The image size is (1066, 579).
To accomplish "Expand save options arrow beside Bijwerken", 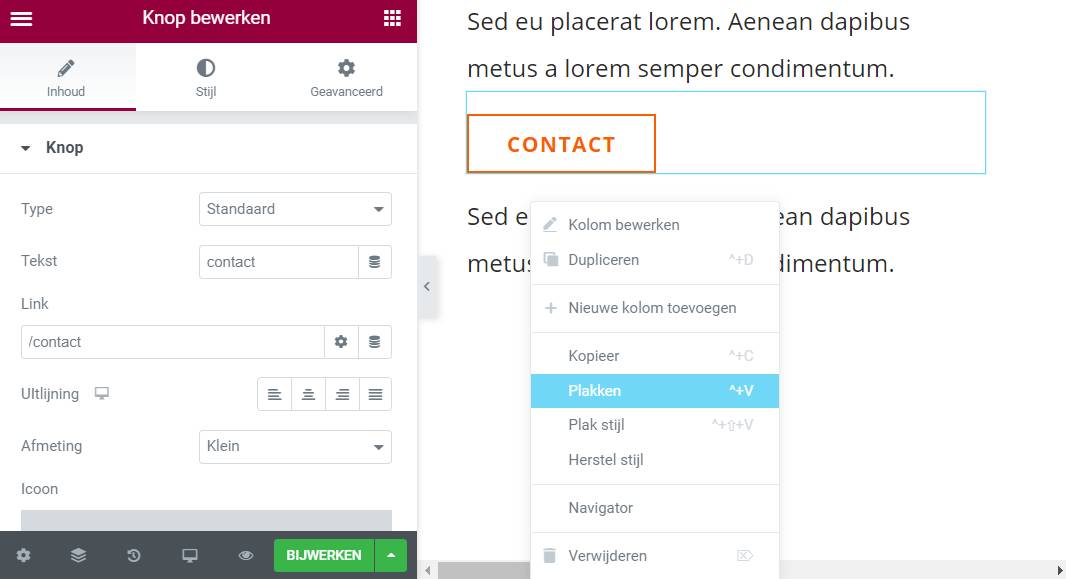I will coord(391,556).
